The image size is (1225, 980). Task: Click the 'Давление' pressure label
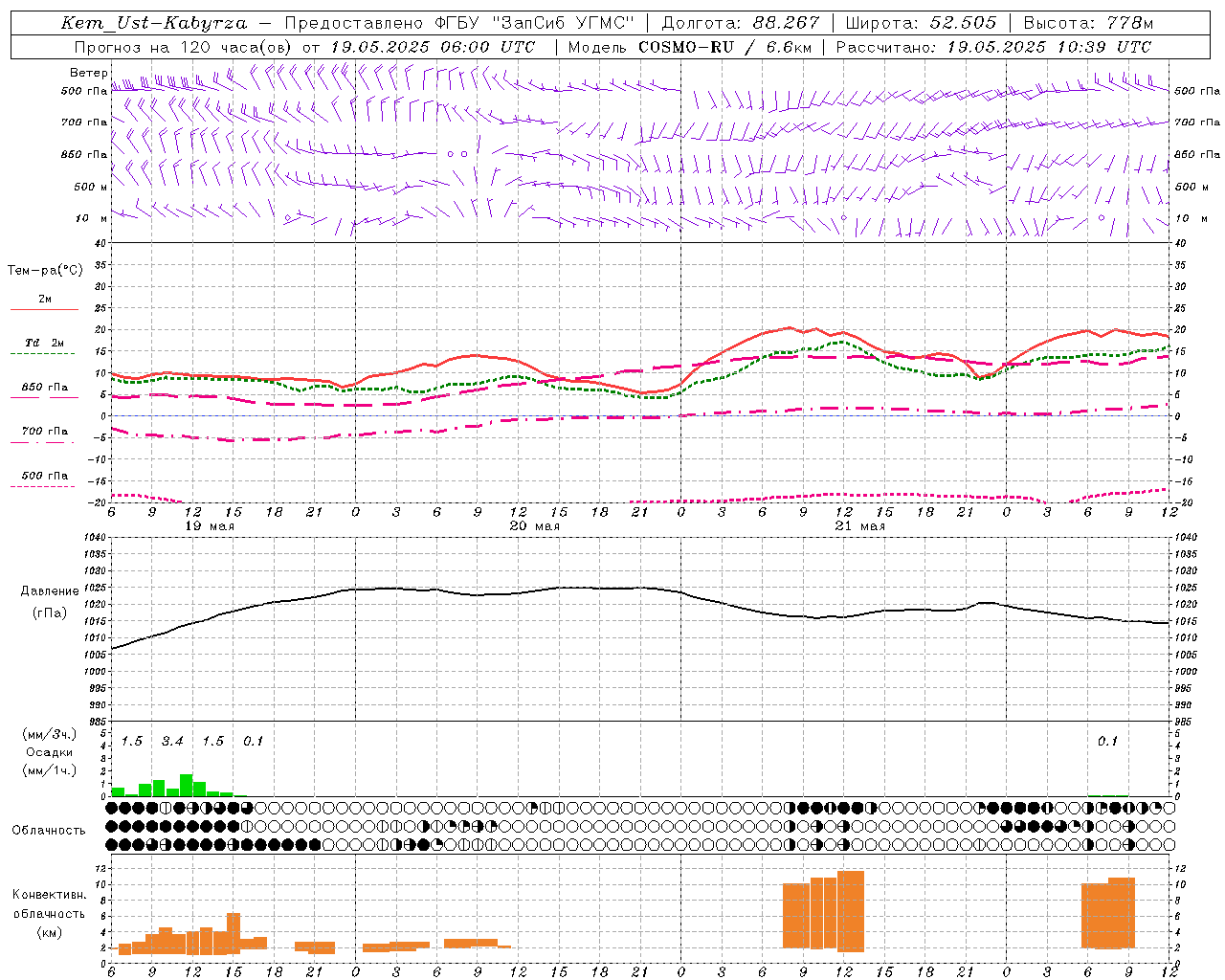point(50,591)
